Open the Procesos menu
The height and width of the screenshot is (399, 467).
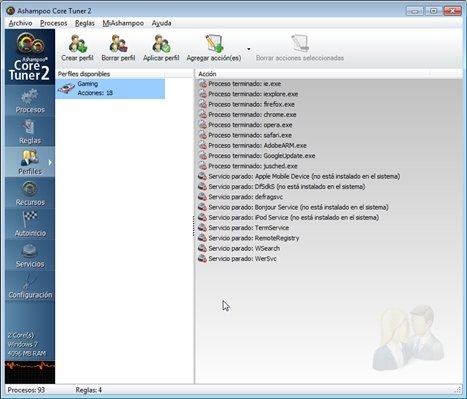coord(54,23)
